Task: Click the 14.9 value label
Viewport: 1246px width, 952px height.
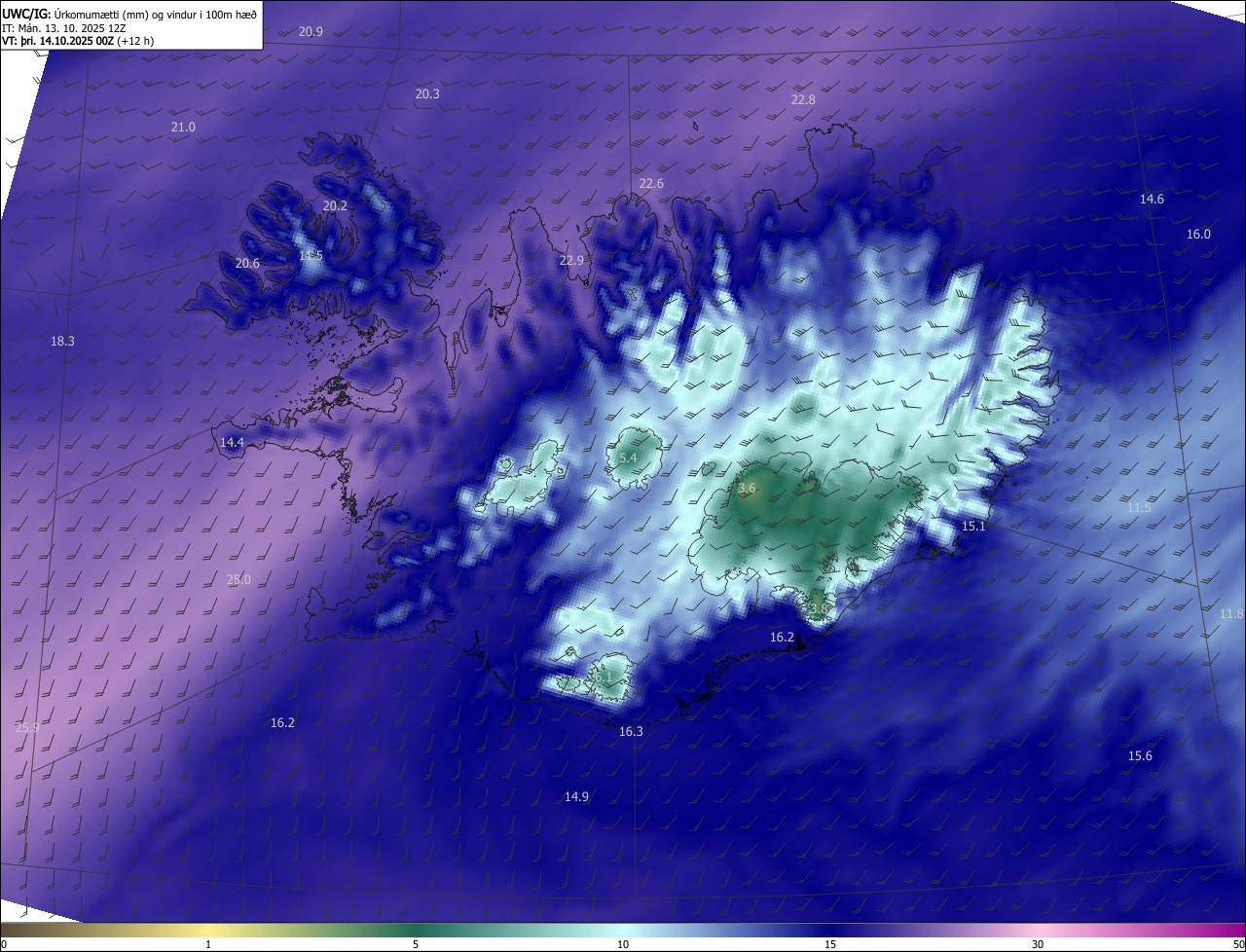Action: (x=576, y=796)
